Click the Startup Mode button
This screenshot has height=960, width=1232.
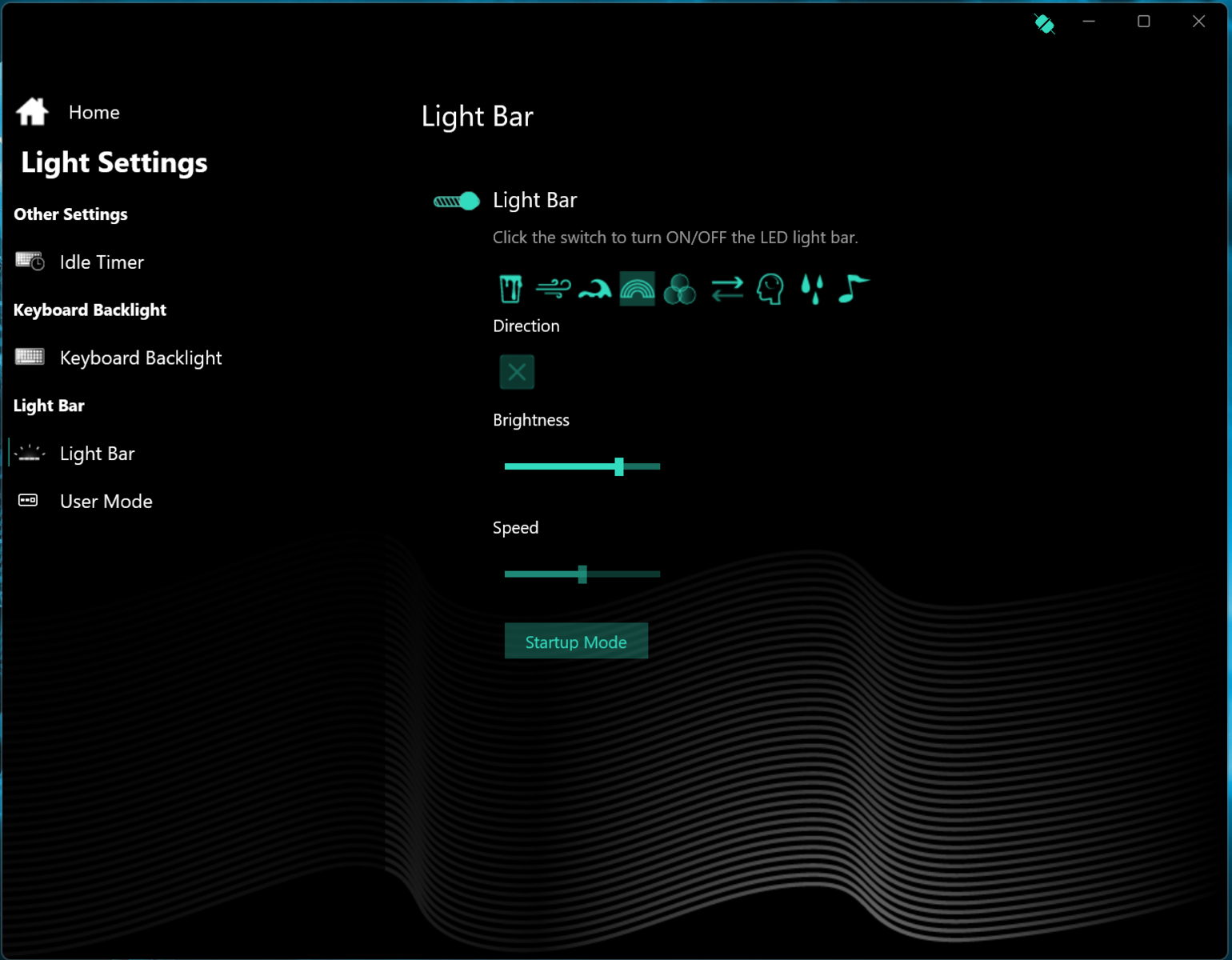click(576, 642)
